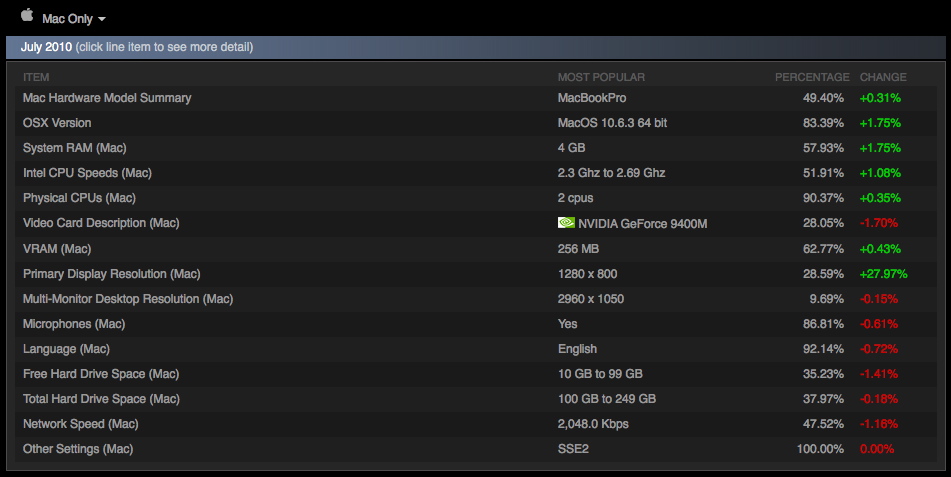Expand Other Settings (Mac) line item

tap(476, 449)
